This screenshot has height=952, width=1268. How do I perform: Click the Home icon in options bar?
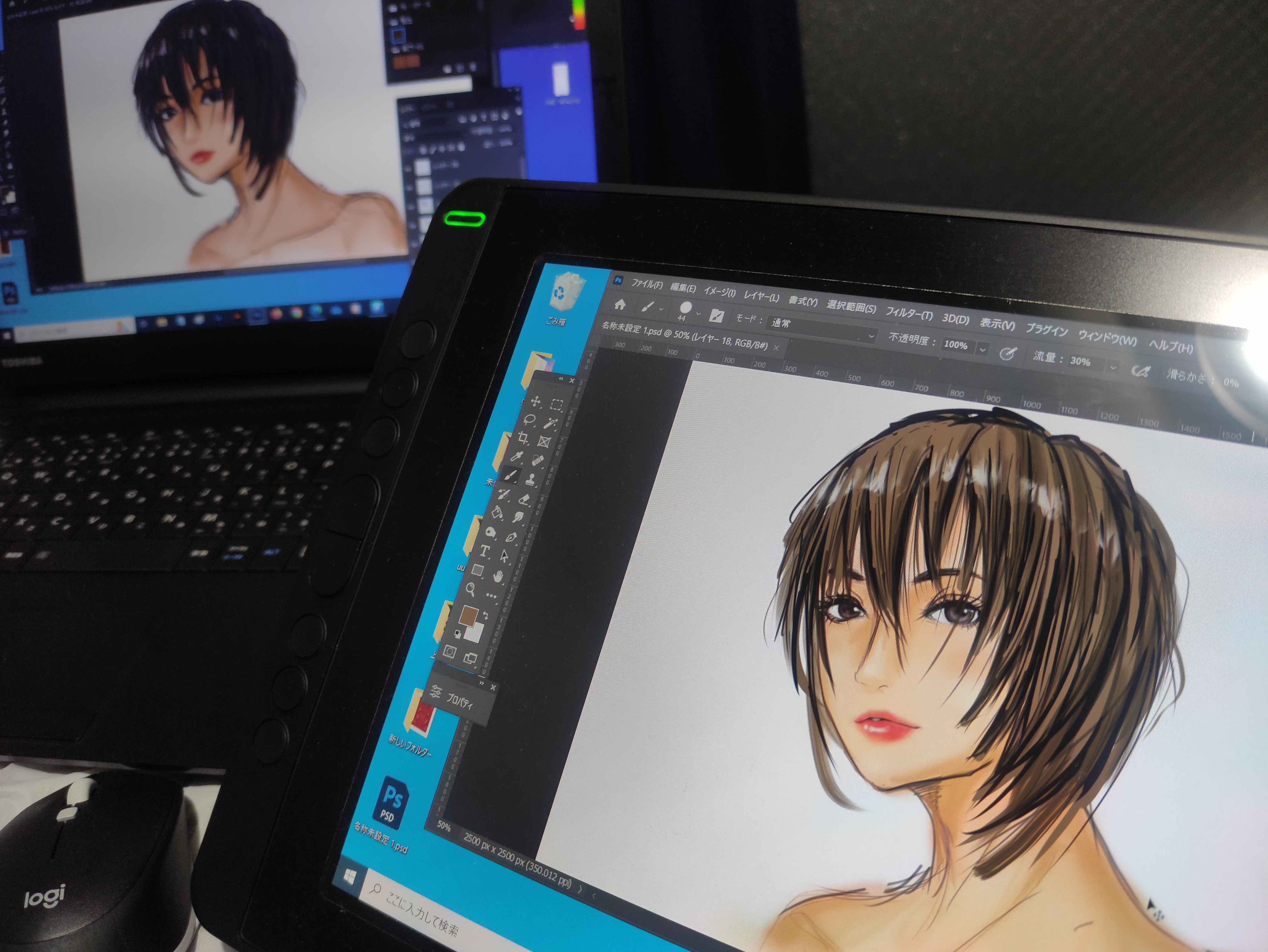[x=620, y=304]
